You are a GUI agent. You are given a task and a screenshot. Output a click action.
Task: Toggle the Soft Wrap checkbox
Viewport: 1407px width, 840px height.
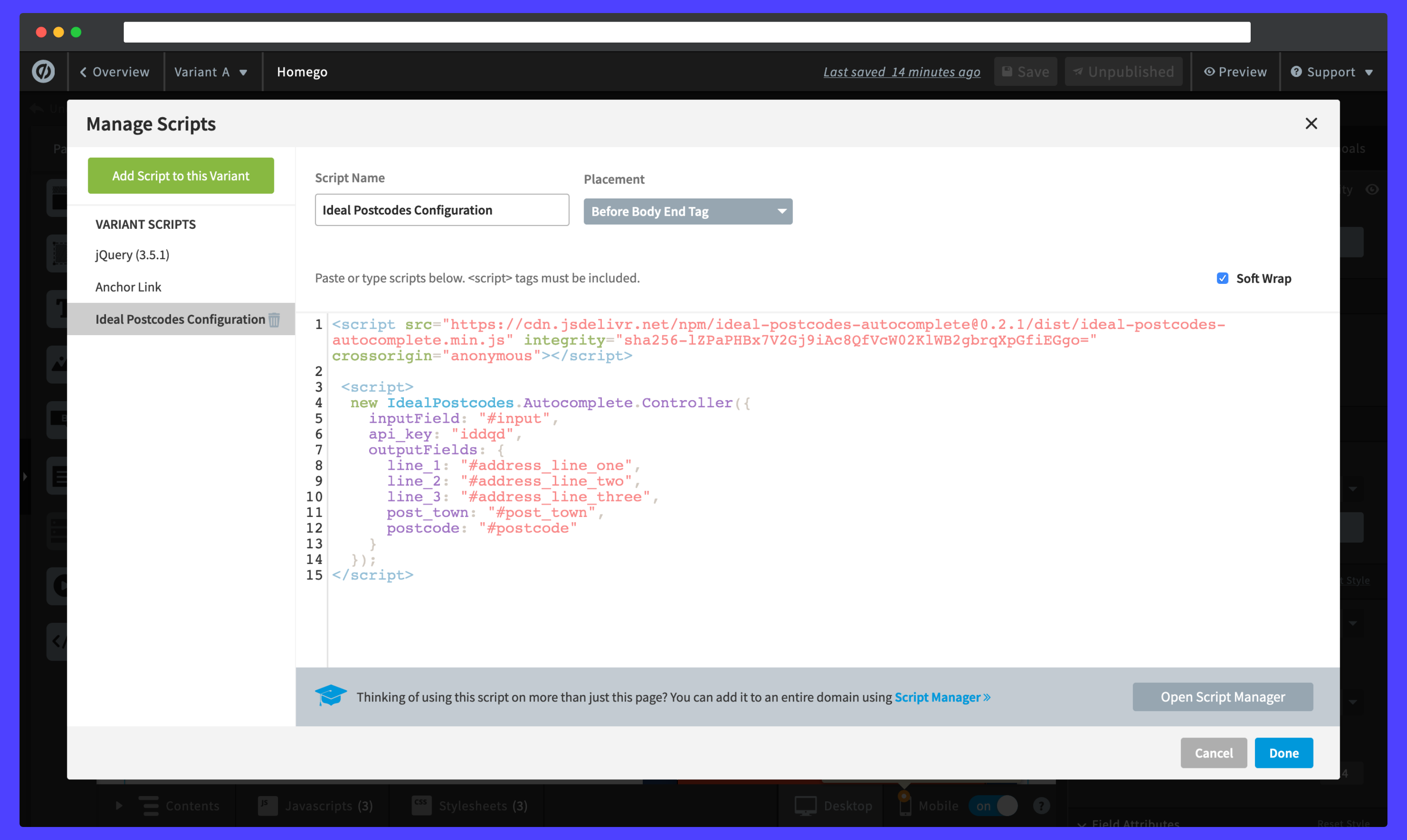tap(1222, 278)
